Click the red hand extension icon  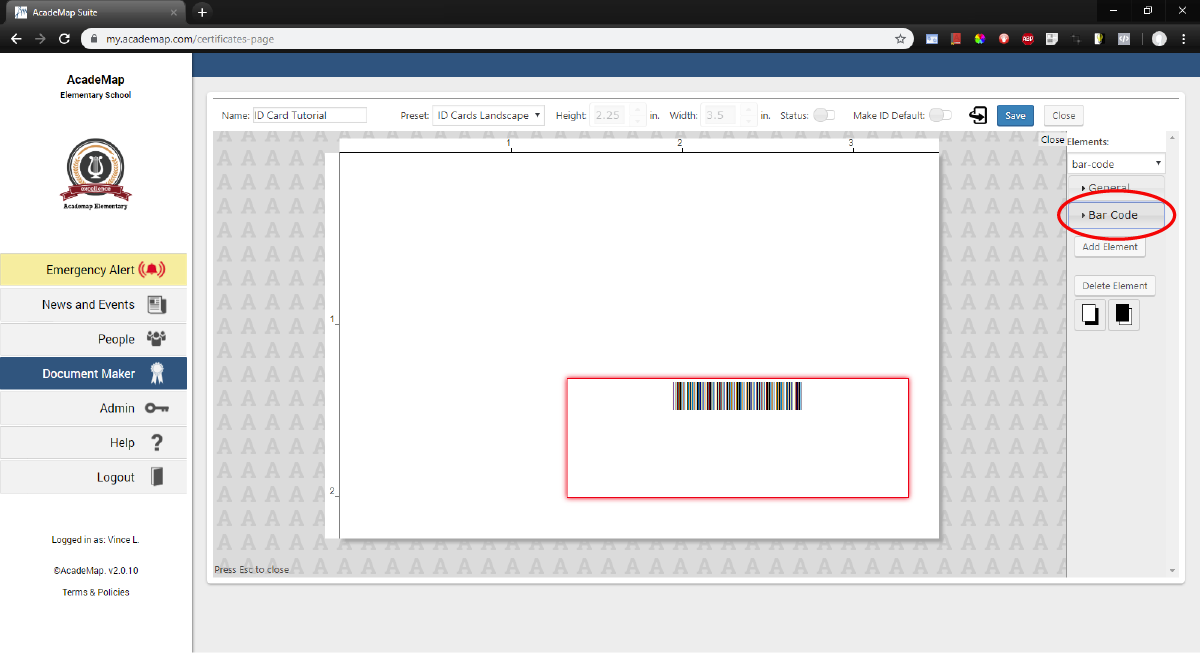coord(1004,39)
